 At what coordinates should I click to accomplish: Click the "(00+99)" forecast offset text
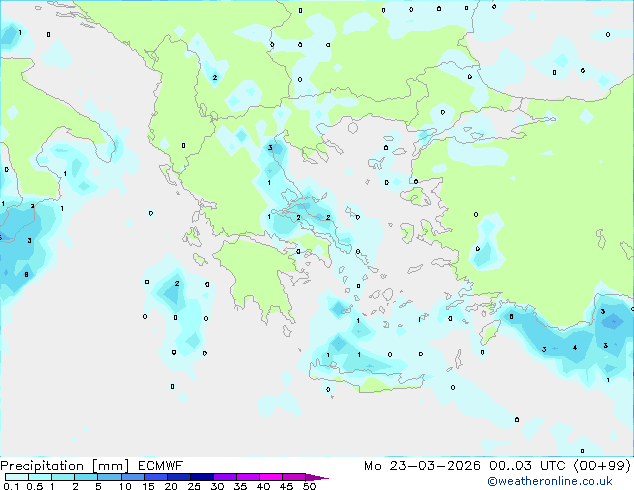point(602,466)
